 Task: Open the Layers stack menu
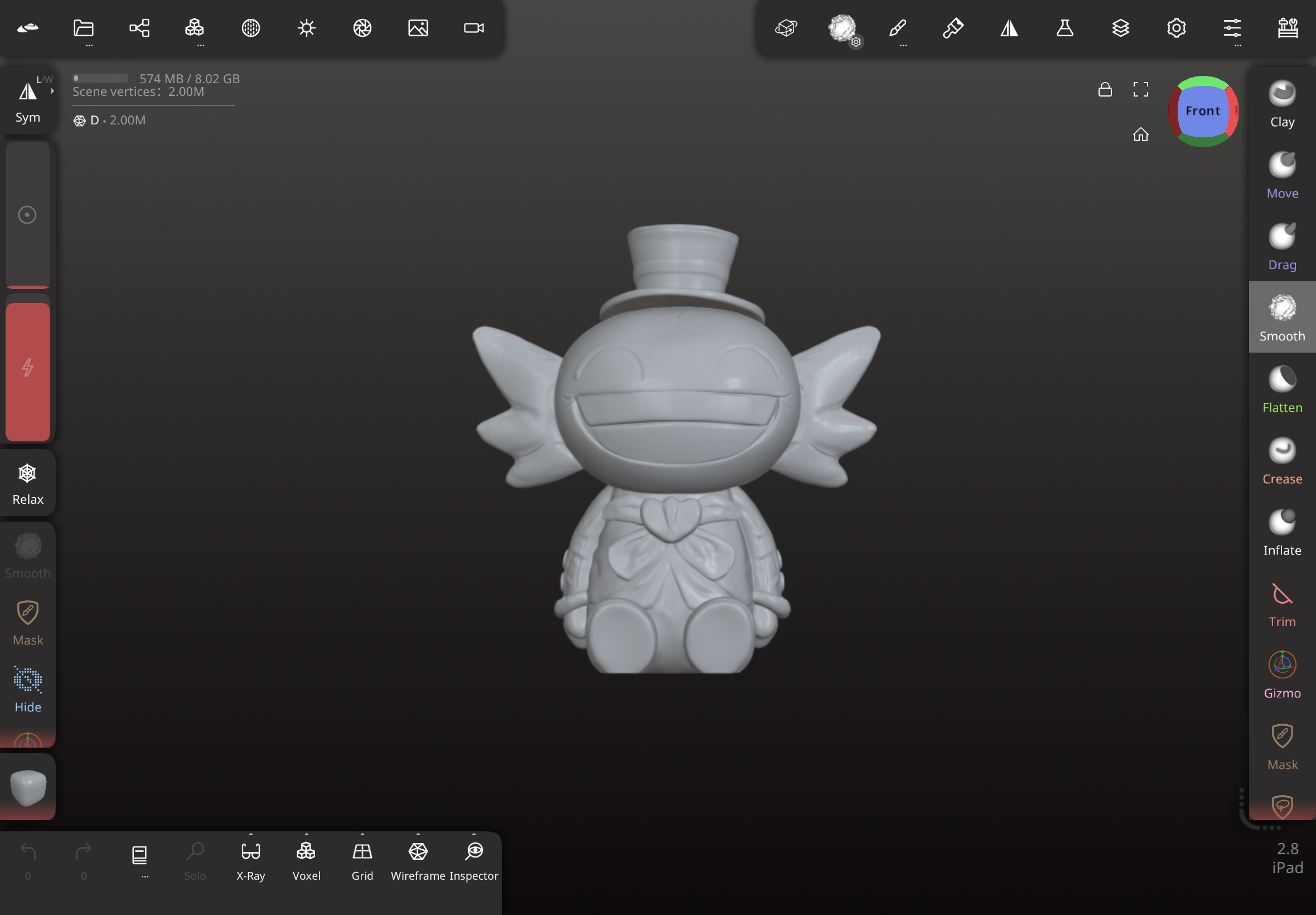[1121, 28]
